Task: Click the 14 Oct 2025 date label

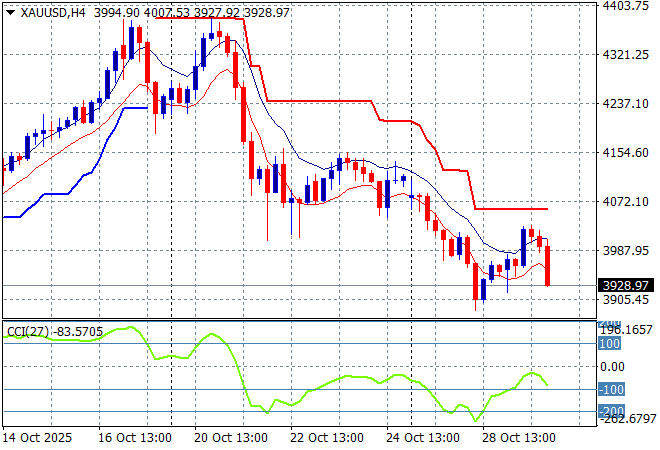Action: [39, 437]
